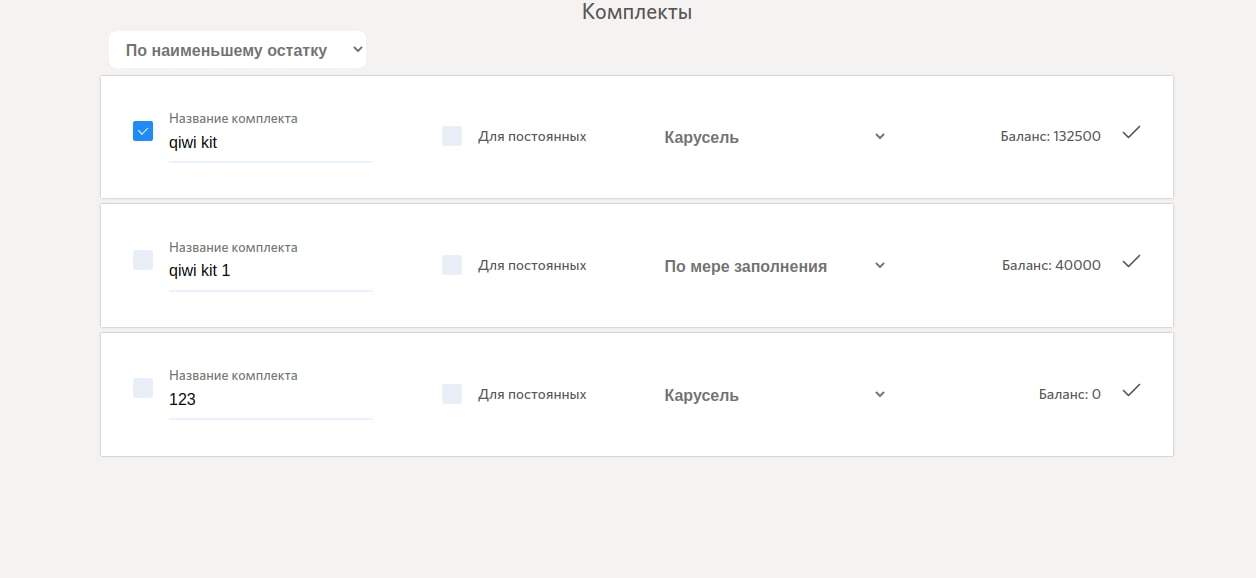
Task: Tick the selection checkbox for qiwi kit 1
Action: (x=143, y=260)
